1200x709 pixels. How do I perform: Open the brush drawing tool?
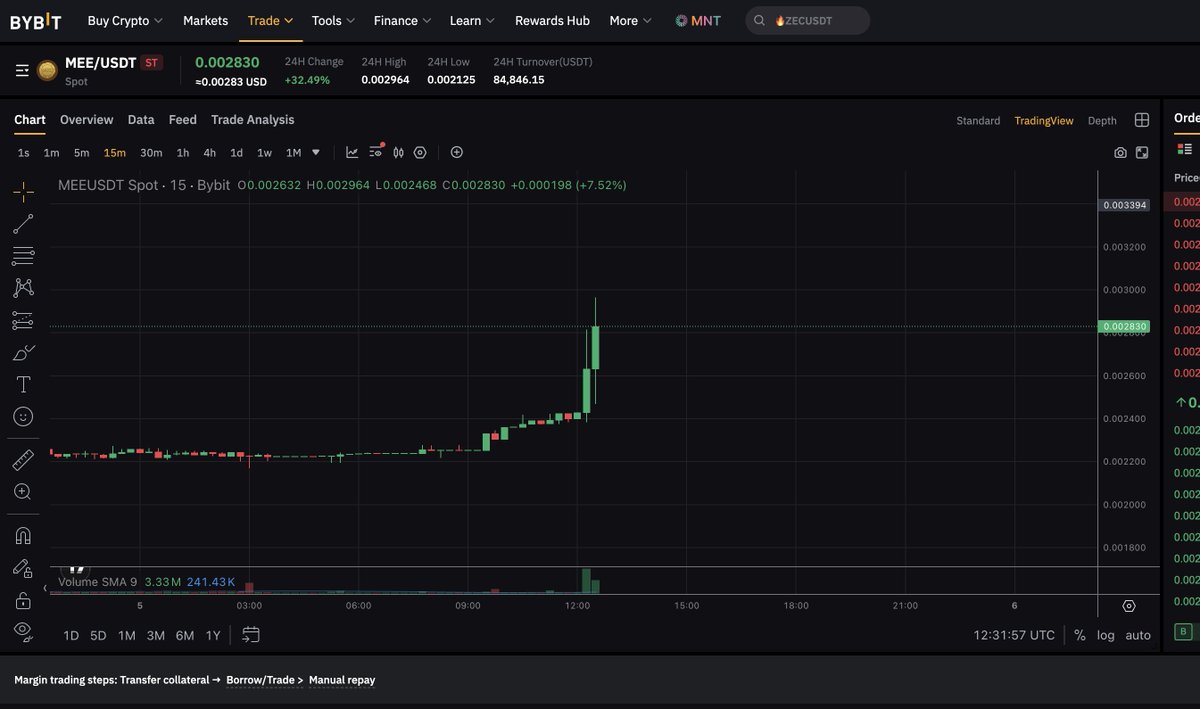click(x=23, y=353)
